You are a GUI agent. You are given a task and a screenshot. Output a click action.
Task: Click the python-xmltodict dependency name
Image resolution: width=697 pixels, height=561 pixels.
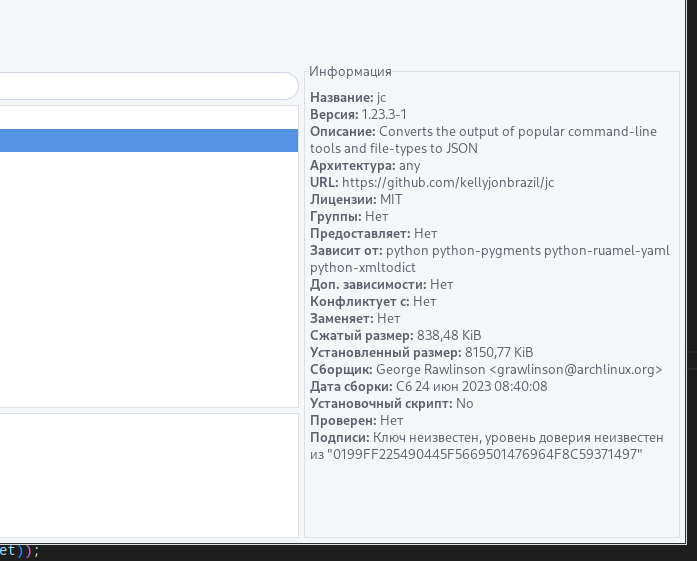(362, 267)
